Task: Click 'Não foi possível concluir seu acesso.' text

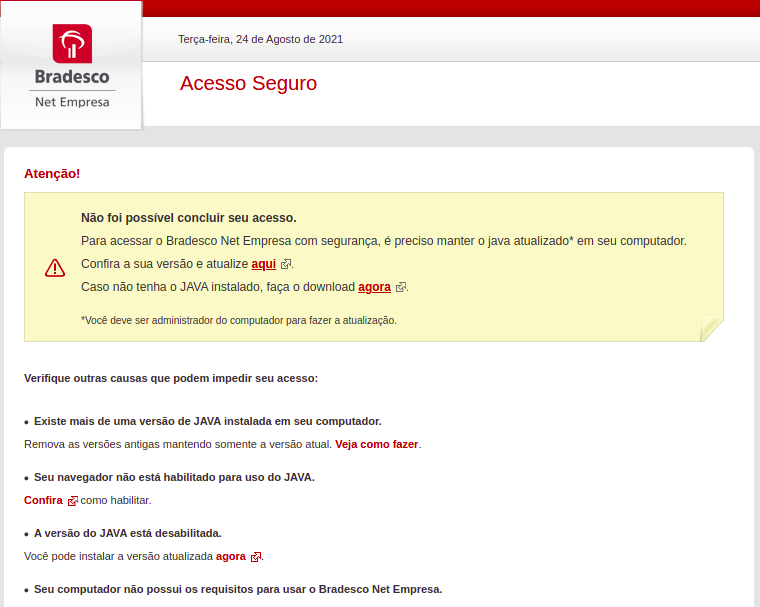Action: pyautogui.click(x=189, y=218)
